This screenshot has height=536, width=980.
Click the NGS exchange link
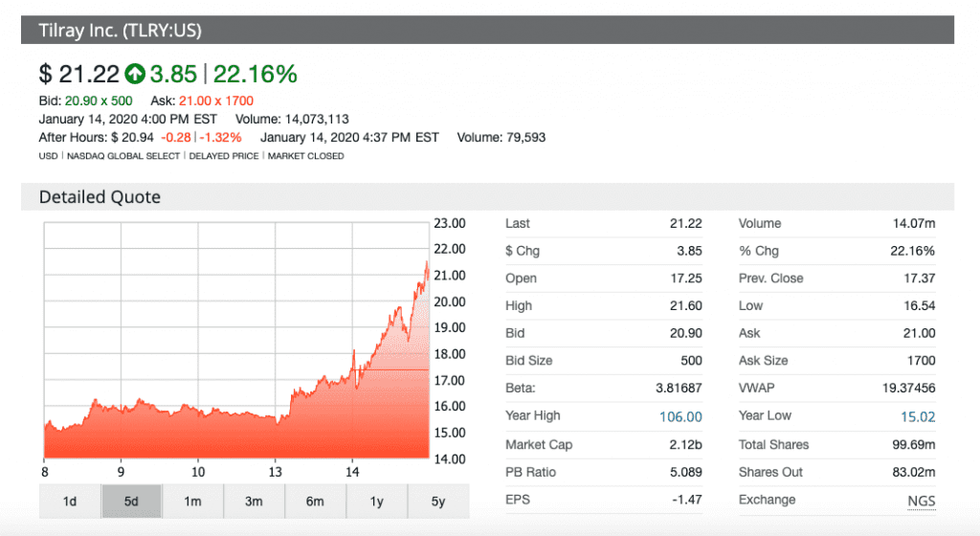pyautogui.click(x=920, y=500)
